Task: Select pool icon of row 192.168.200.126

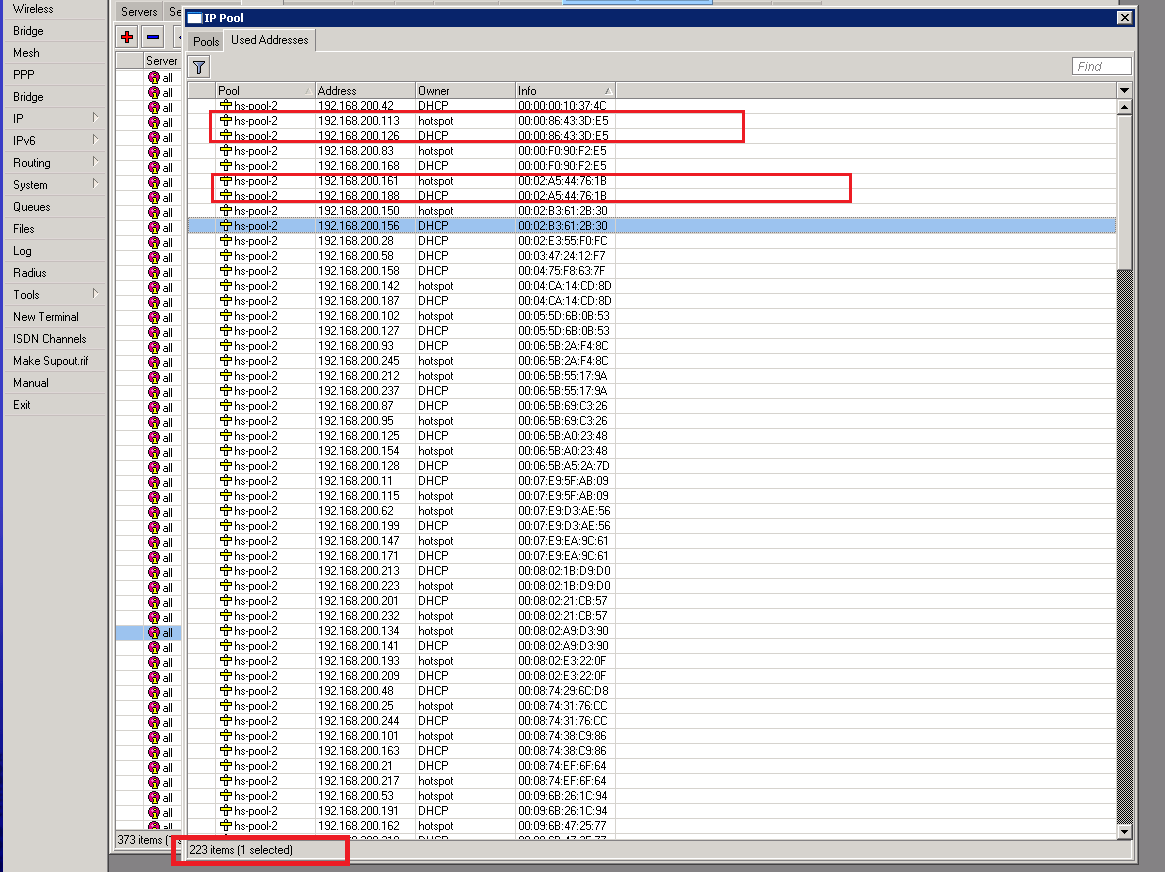Action: (226, 135)
